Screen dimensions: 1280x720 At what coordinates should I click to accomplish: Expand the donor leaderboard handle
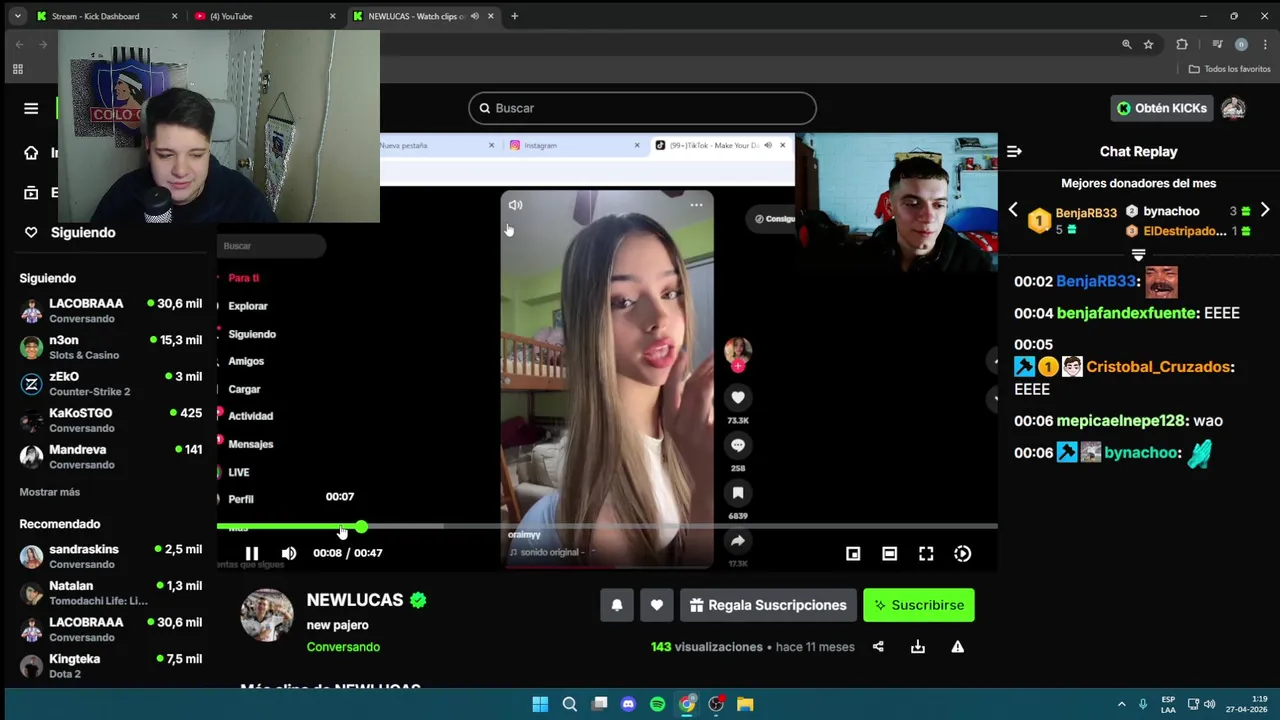pyautogui.click(x=1138, y=255)
